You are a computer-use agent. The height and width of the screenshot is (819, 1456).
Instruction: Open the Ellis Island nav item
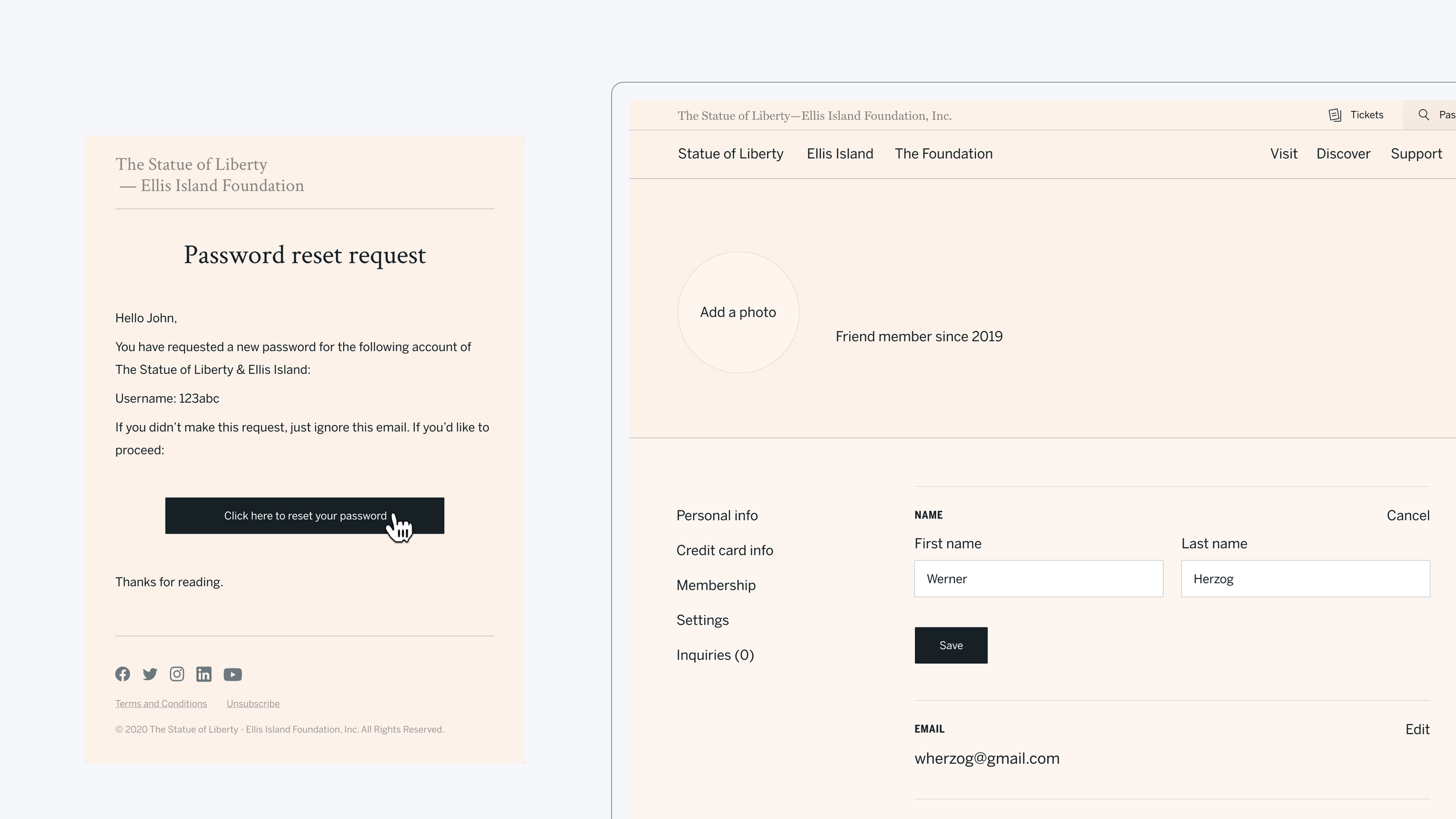(840, 154)
